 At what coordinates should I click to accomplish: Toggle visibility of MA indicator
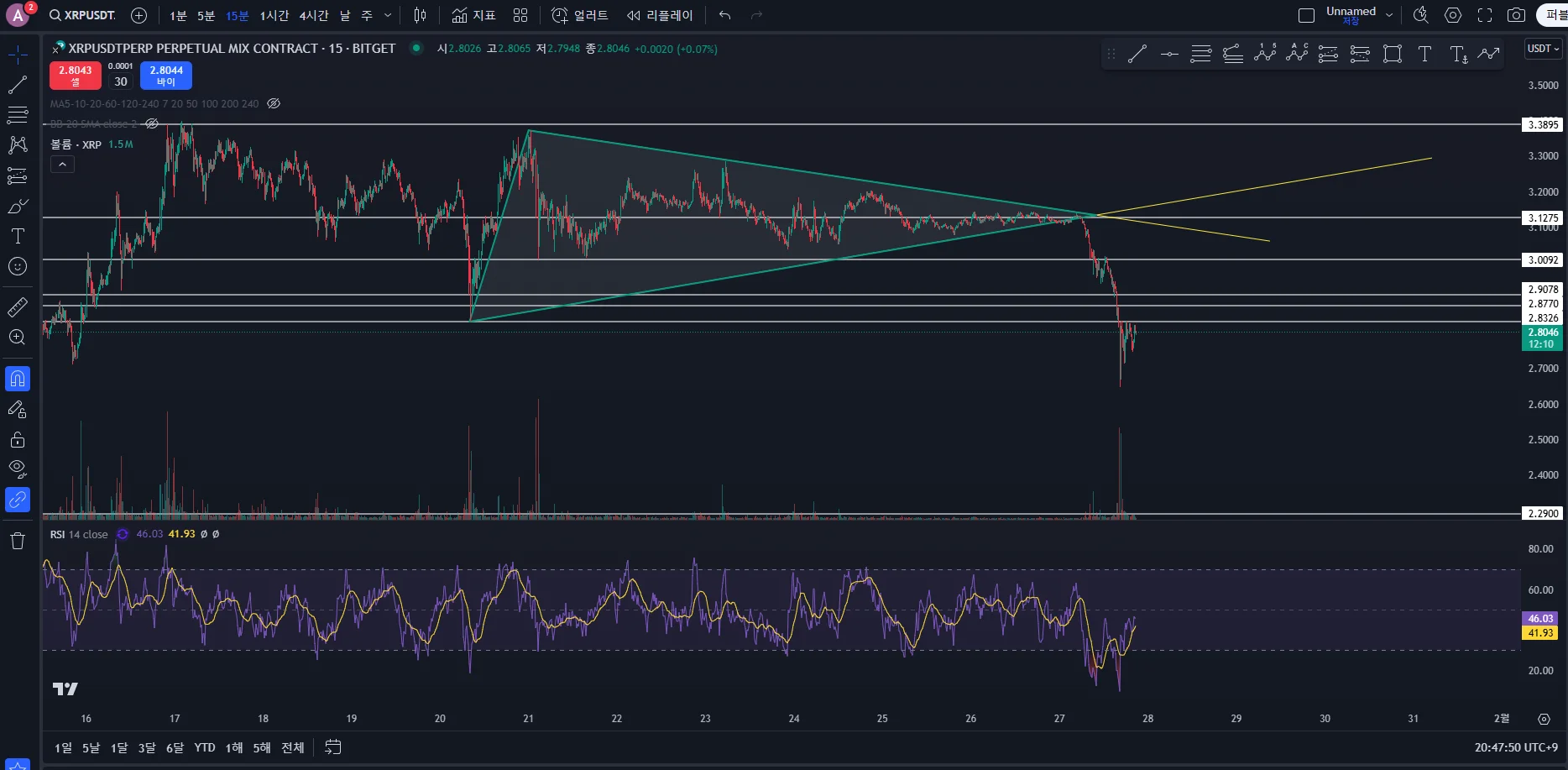click(x=274, y=104)
